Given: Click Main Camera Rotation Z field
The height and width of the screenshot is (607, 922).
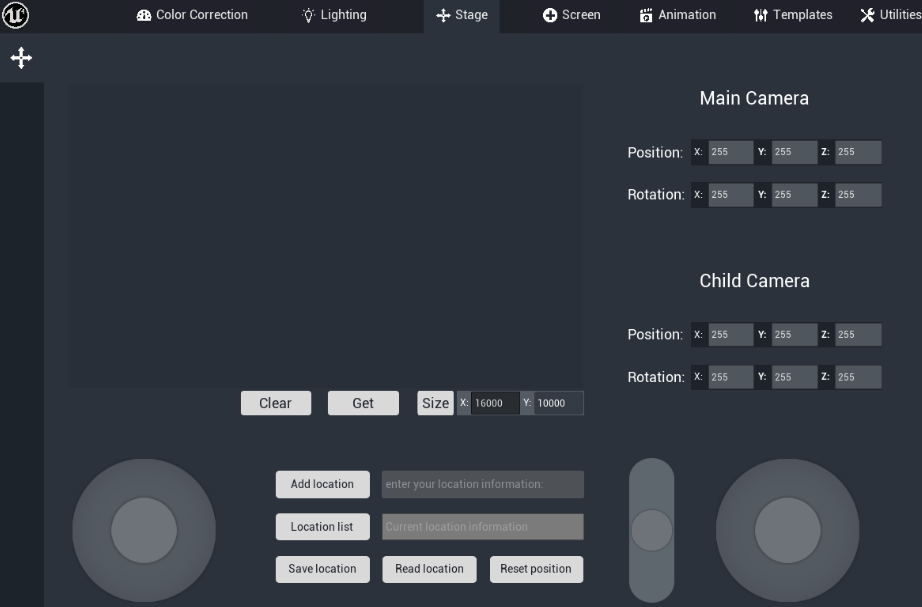Looking at the screenshot, I should click(858, 195).
